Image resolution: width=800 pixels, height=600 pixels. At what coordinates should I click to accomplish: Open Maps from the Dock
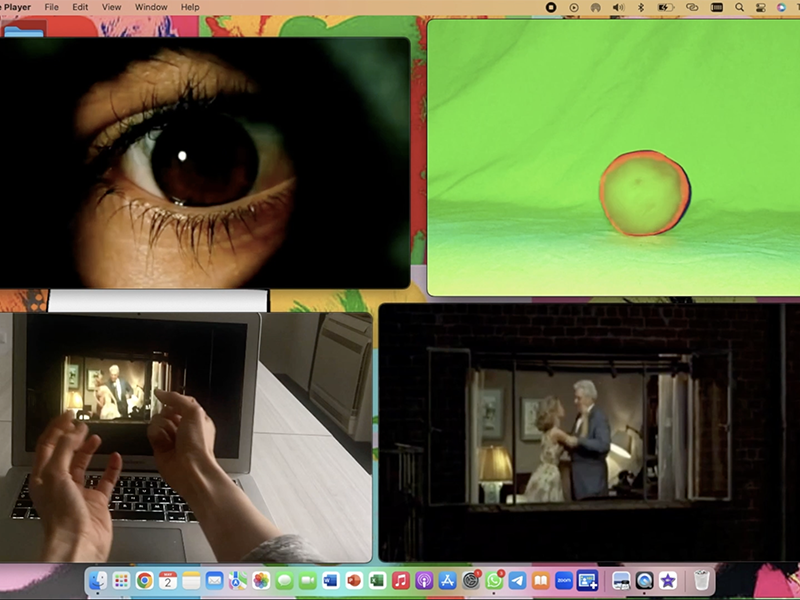[238, 580]
